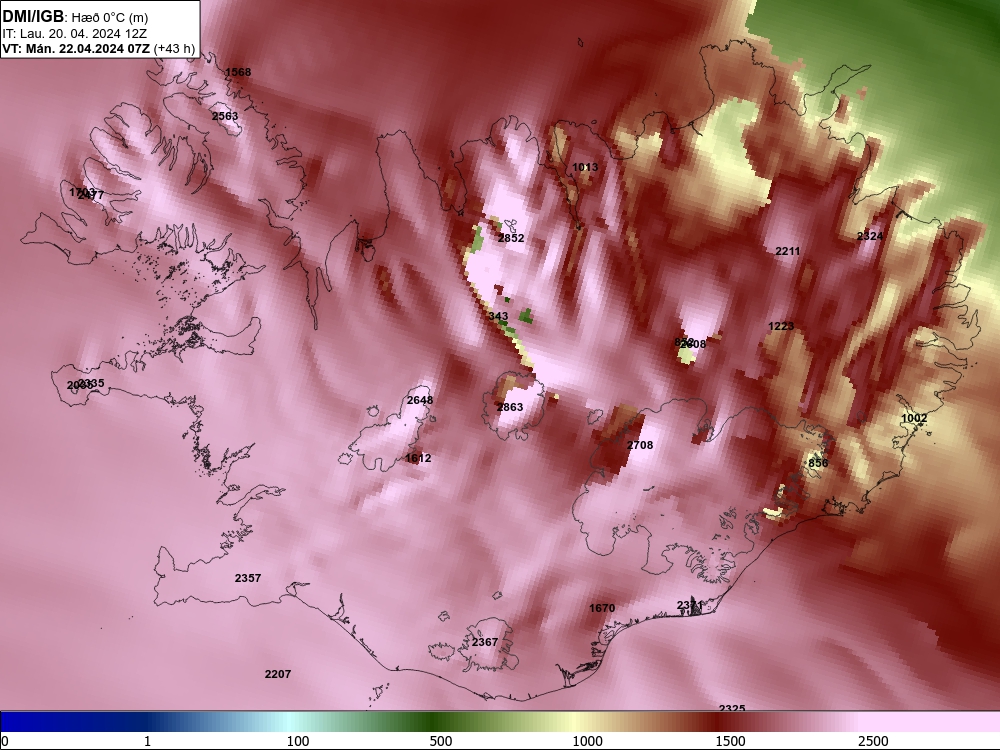The image size is (1000, 750).
Task: Select the 856 map value
Action: pos(818,463)
